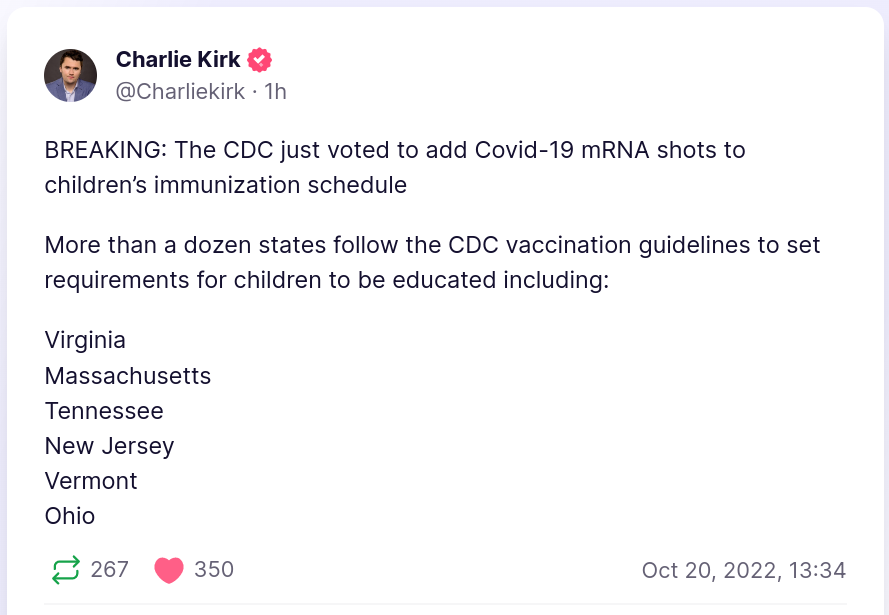The image size is (889, 615).
Task: Click the BREAKING headline text line
Action: pyautogui.click(x=395, y=150)
